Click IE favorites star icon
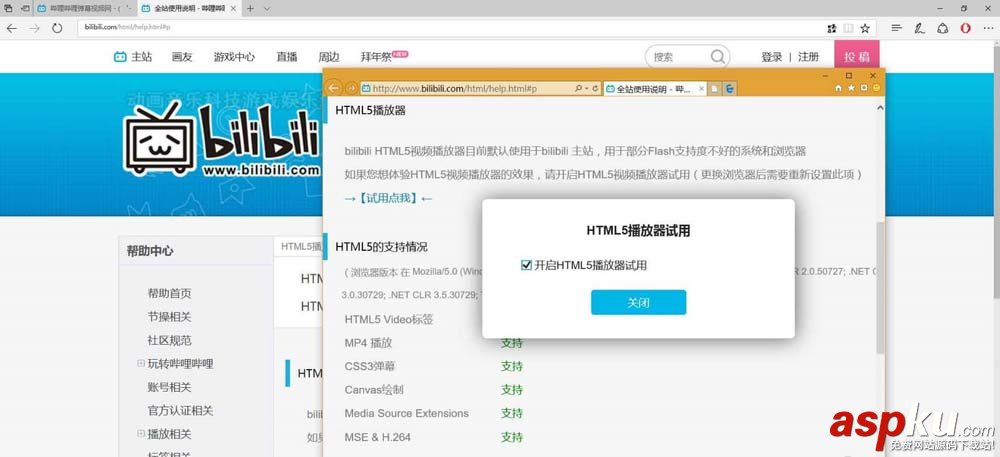1000x457 pixels. (x=851, y=88)
